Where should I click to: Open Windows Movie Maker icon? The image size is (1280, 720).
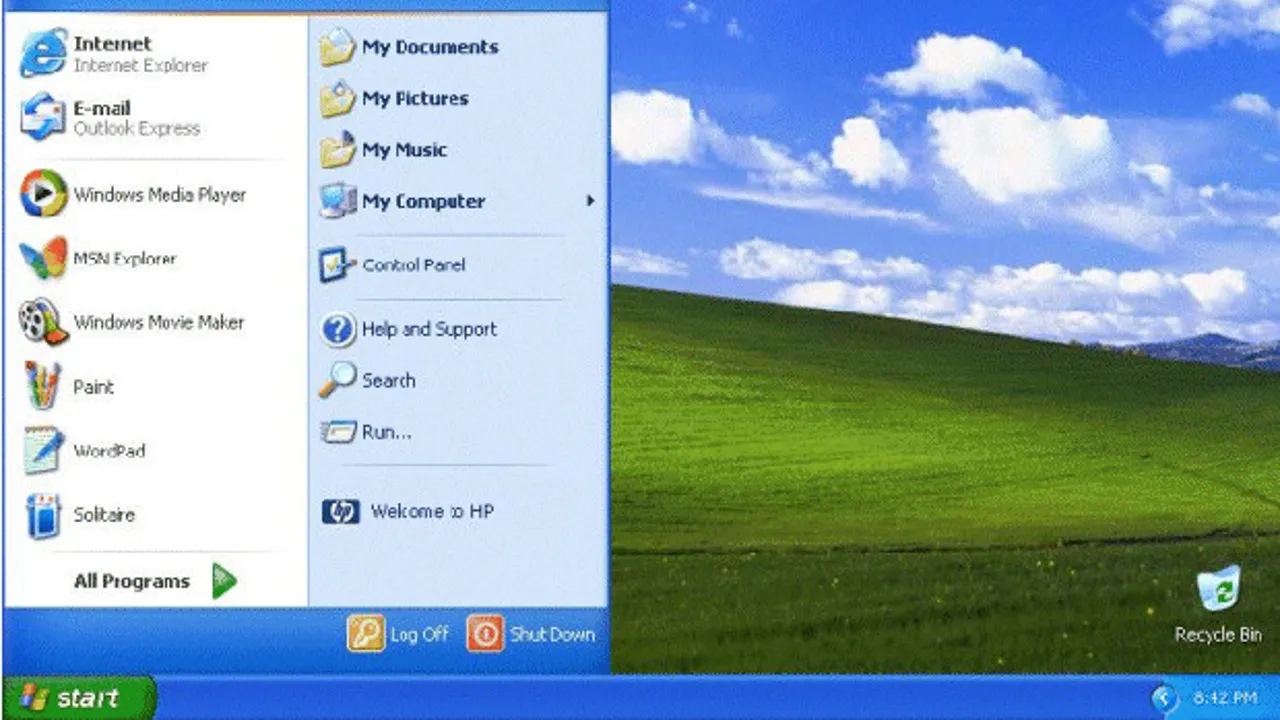44,322
